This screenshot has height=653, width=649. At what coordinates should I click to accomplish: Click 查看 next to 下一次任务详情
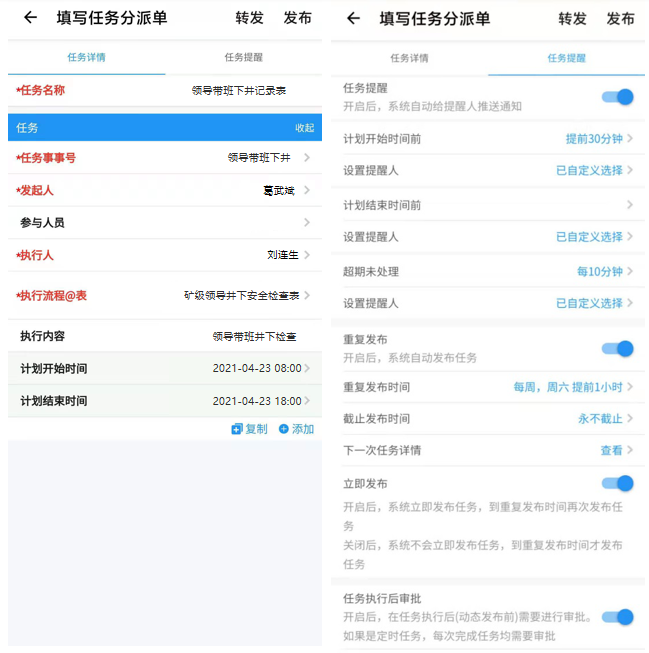click(x=611, y=451)
